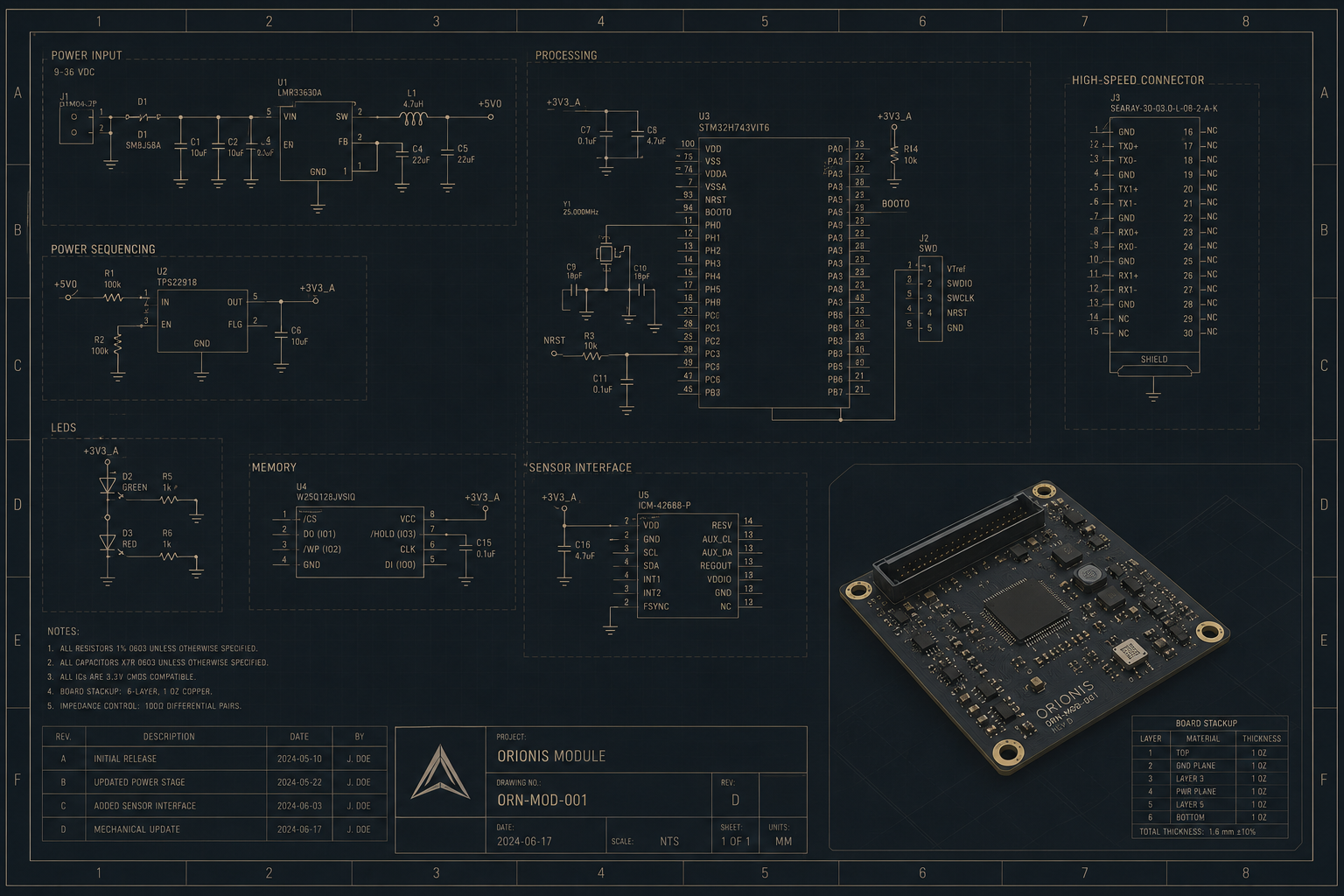Select the L1 4.7uH inductor symbol

coord(413,117)
